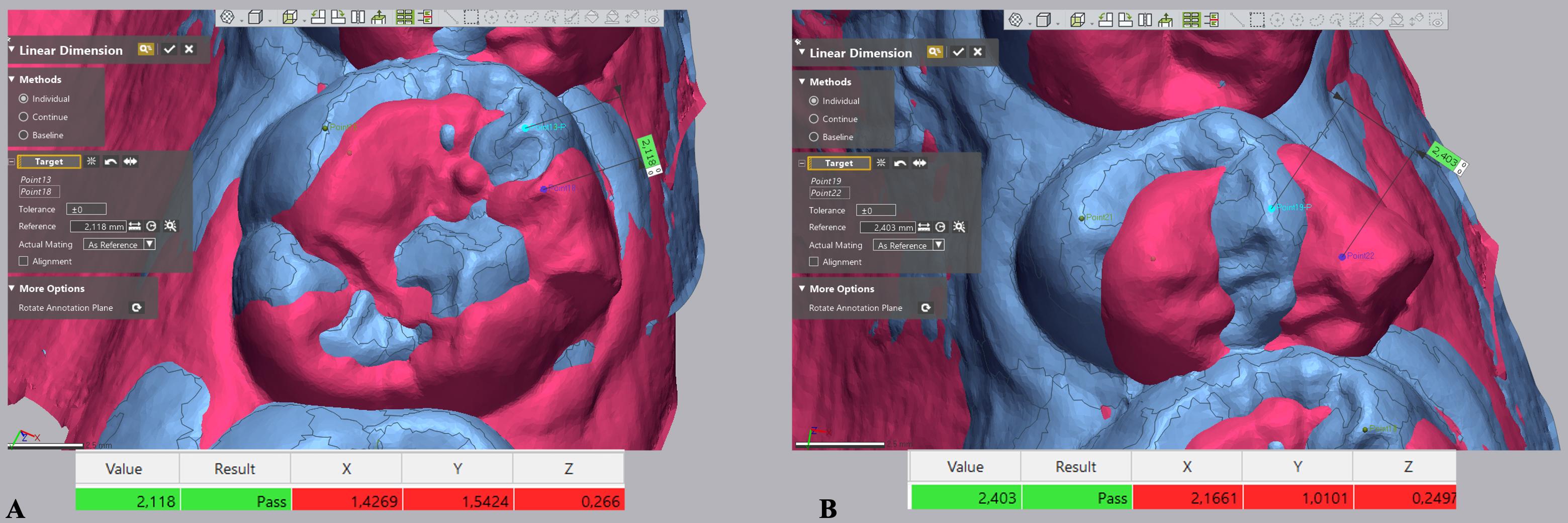The image size is (1568, 523).
Task: Collapse Target group minus box in panel A
Action: [x=12, y=162]
